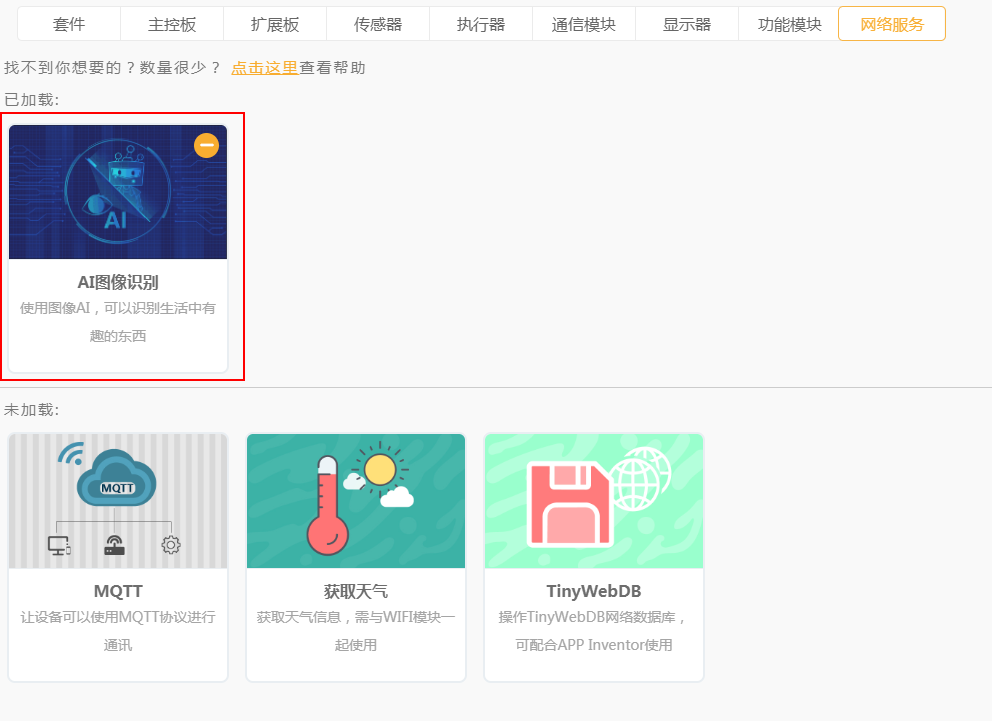Screen dimensions: 992x721
Task: Follow the 点击这里 help link
Action: [x=264, y=68]
